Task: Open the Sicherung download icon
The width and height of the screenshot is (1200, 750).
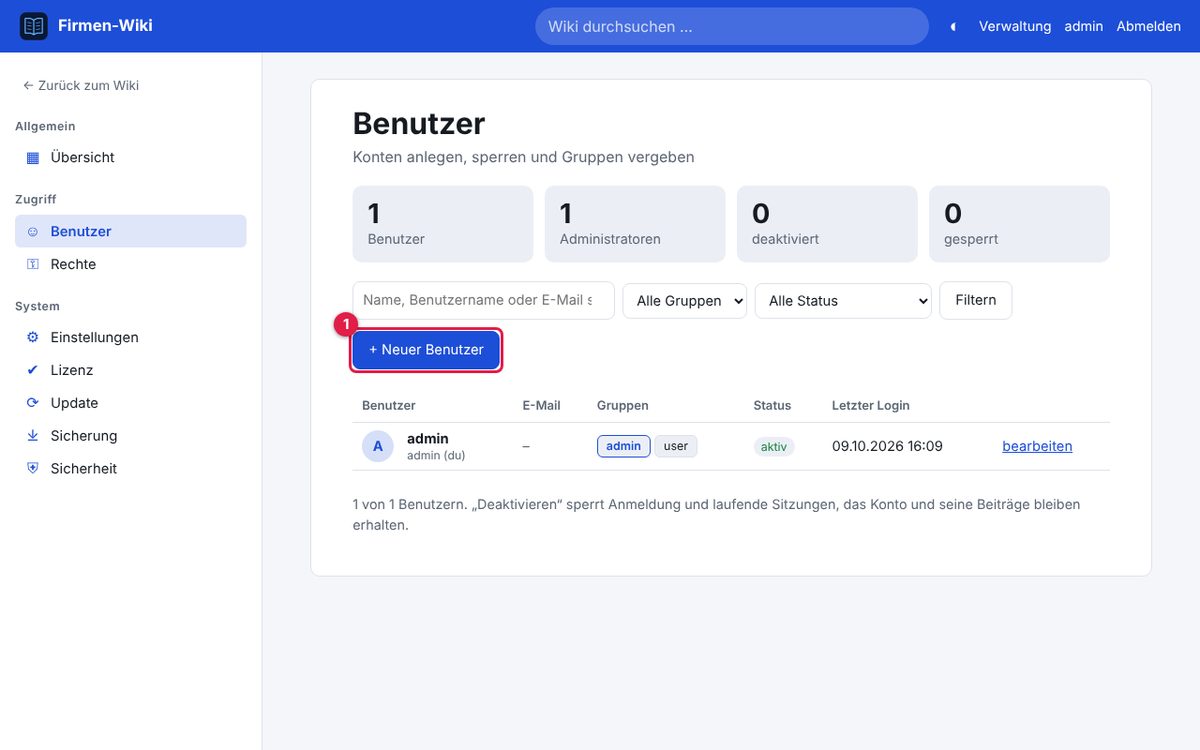Action: coord(33,436)
